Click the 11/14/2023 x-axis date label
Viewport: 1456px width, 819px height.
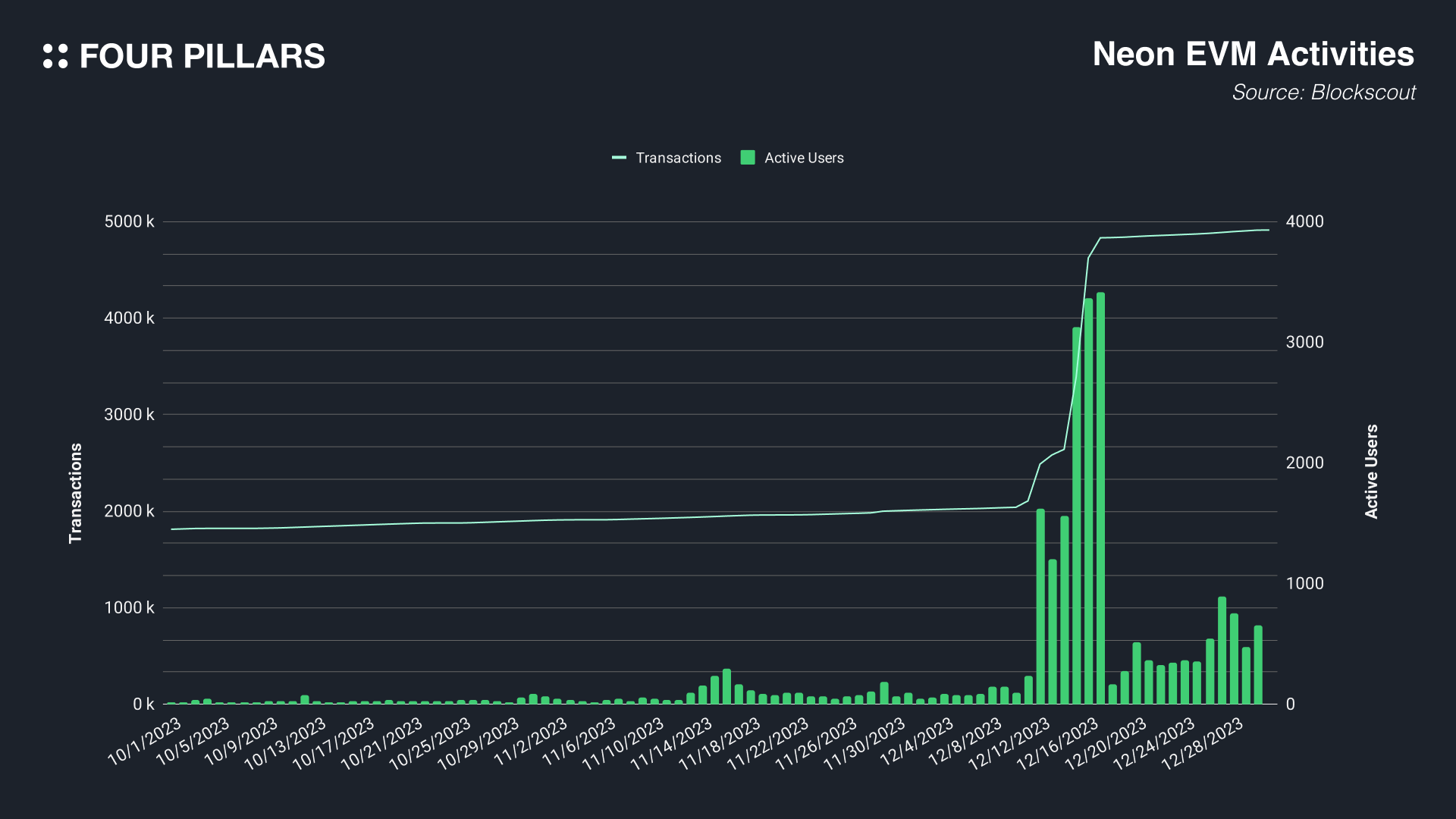672,743
